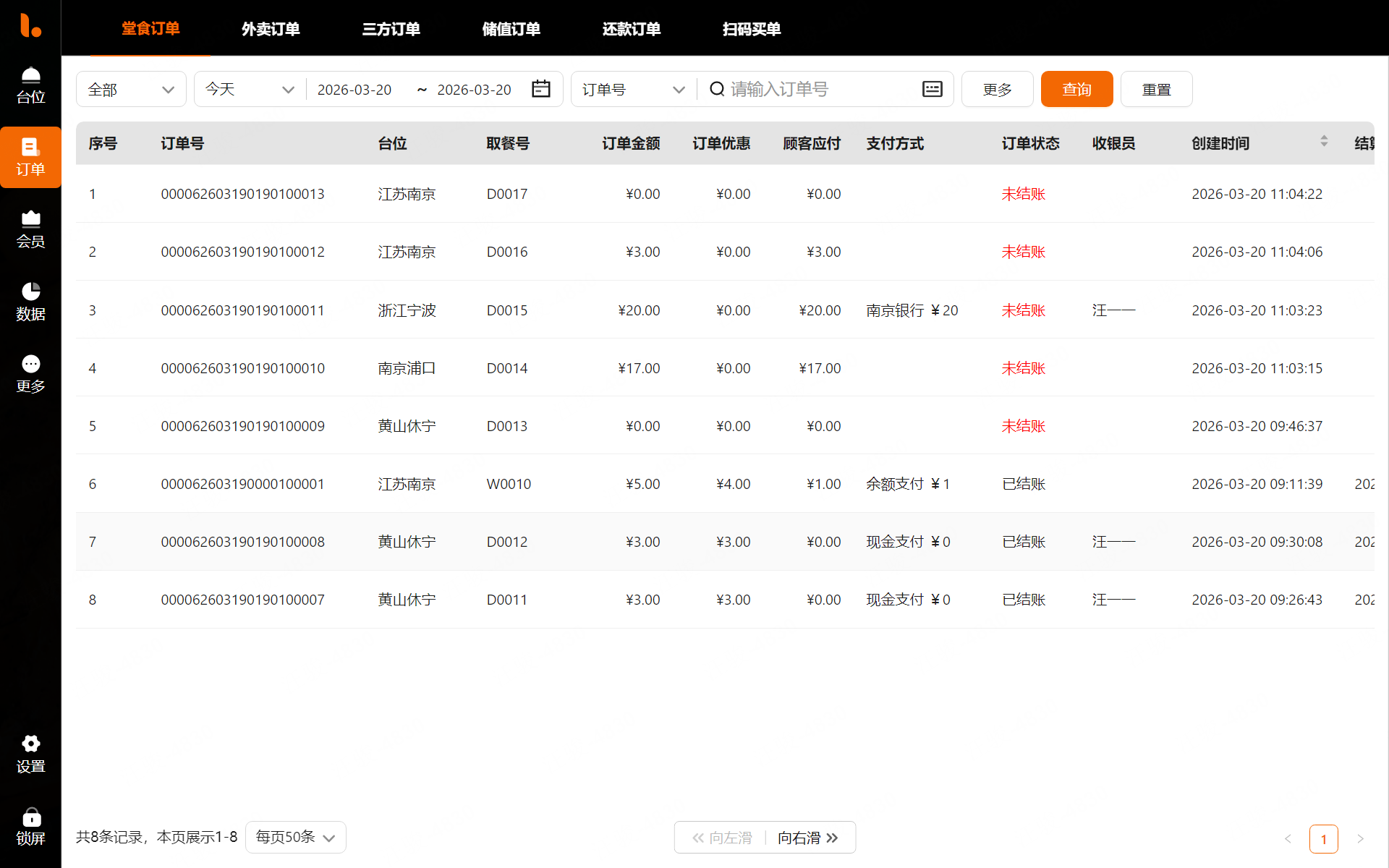This screenshot has width=1389, height=868.
Task: Click 向右滑 to scroll table right
Action: pos(808,838)
